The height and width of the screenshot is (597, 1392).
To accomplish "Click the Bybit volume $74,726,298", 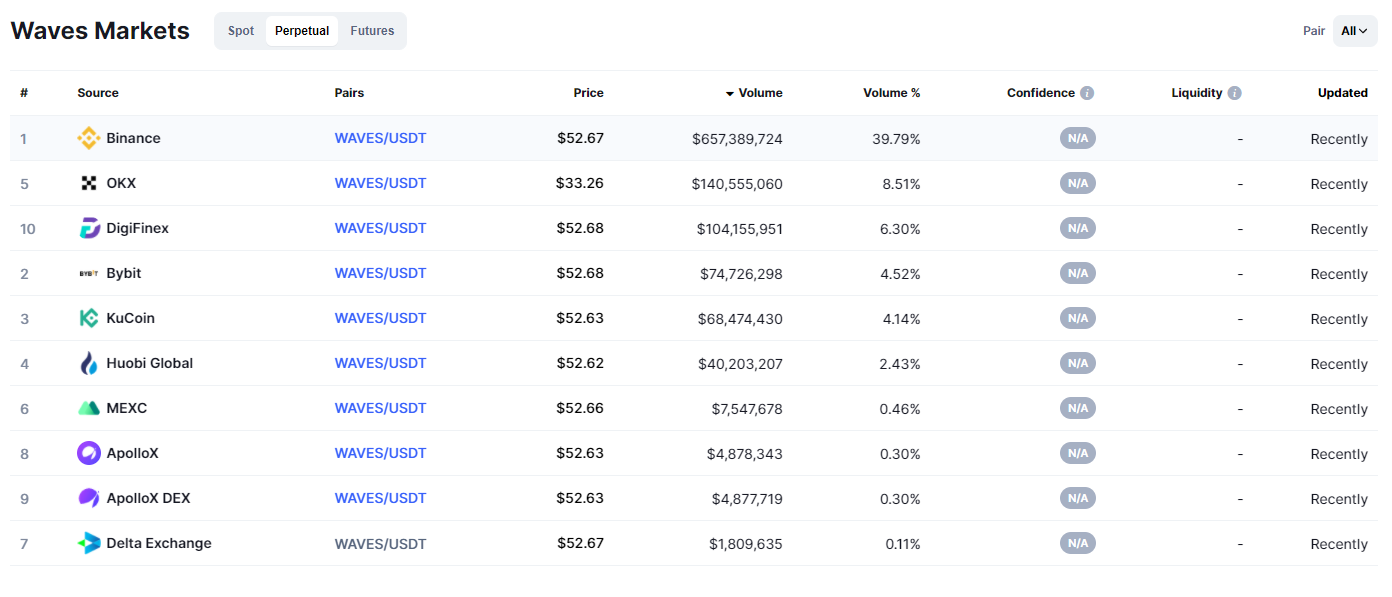I will [x=742, y=274].
